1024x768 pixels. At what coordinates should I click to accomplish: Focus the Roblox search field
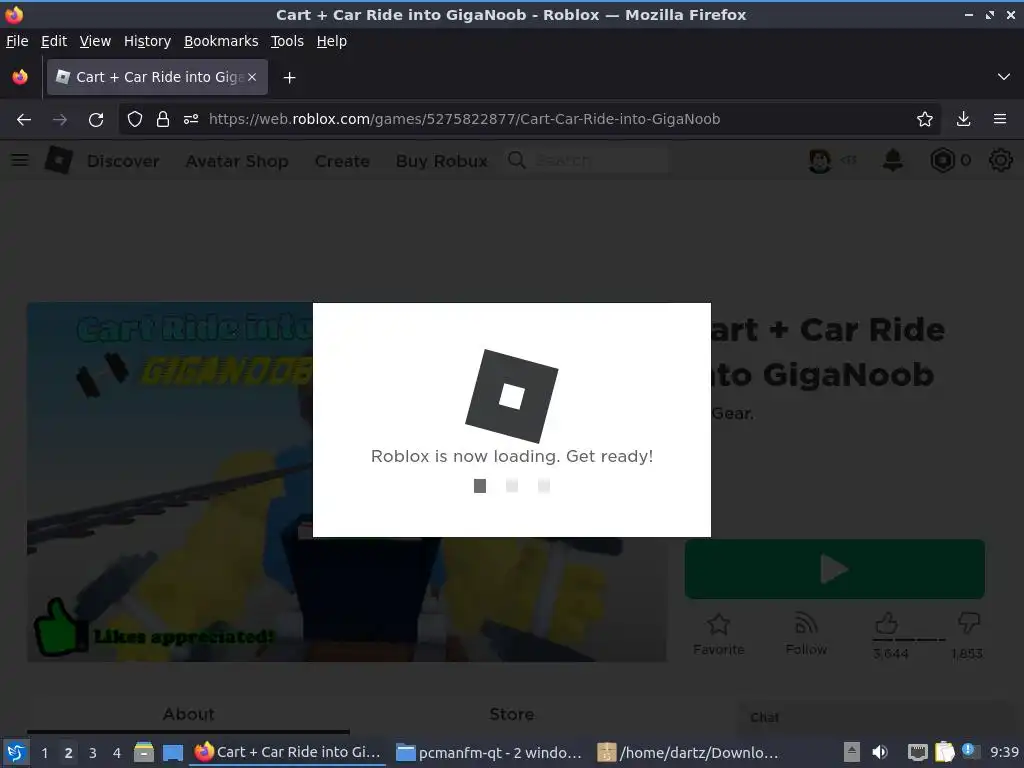pos(601,160)
